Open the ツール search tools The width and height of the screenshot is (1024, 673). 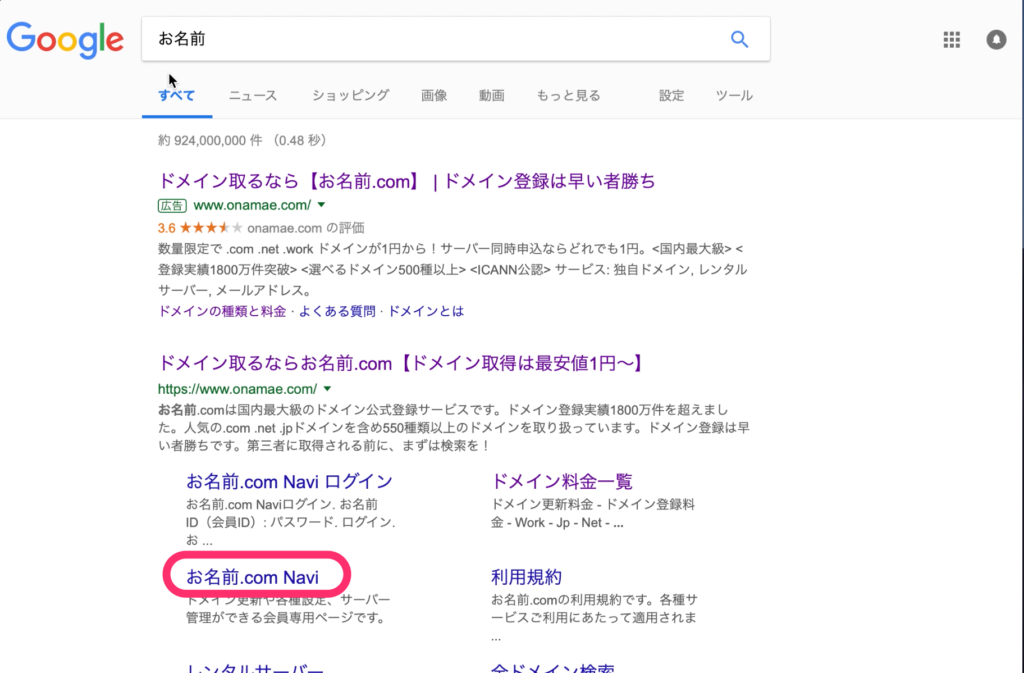coord(734,96)
